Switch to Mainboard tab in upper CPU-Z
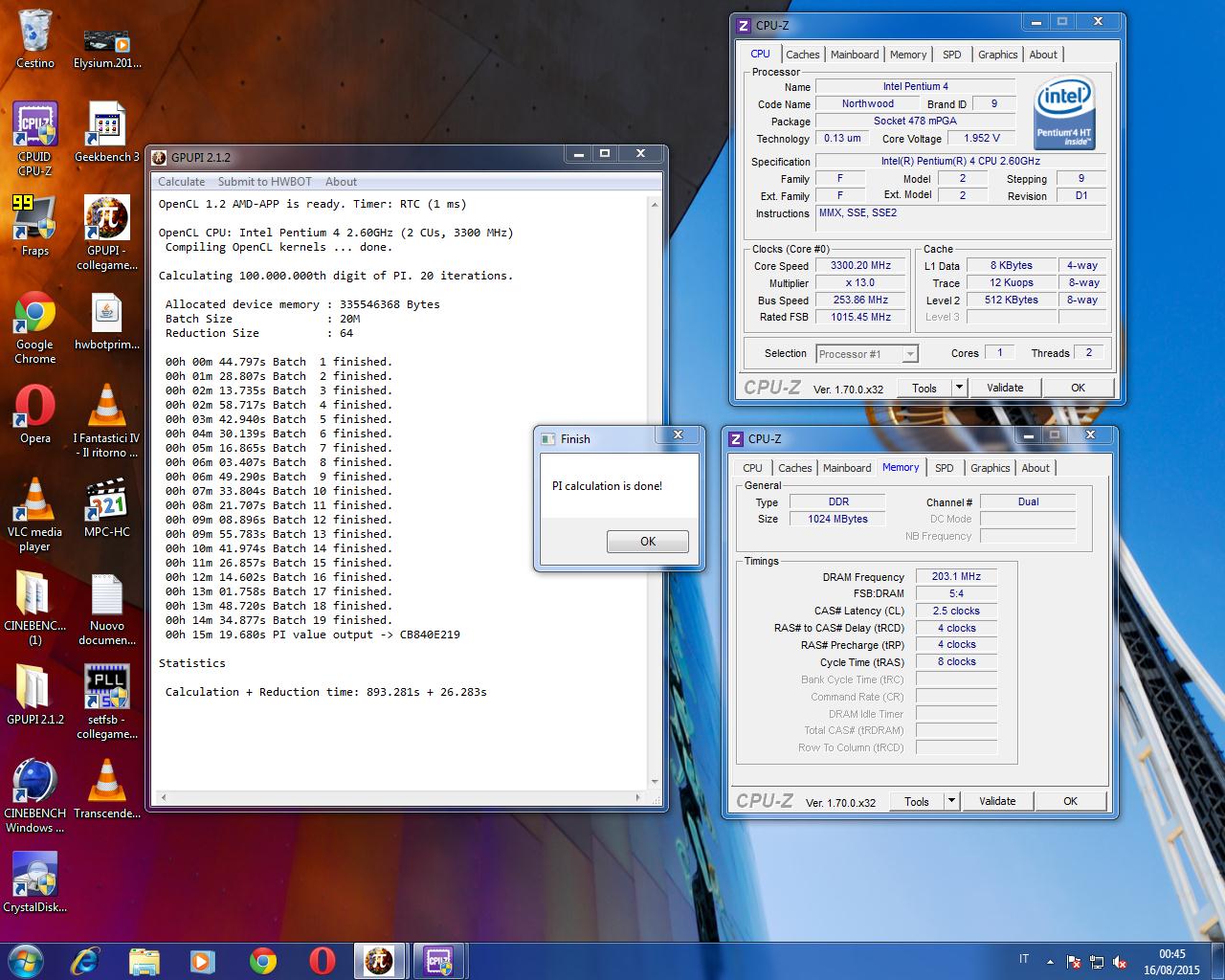 (855, 55)
